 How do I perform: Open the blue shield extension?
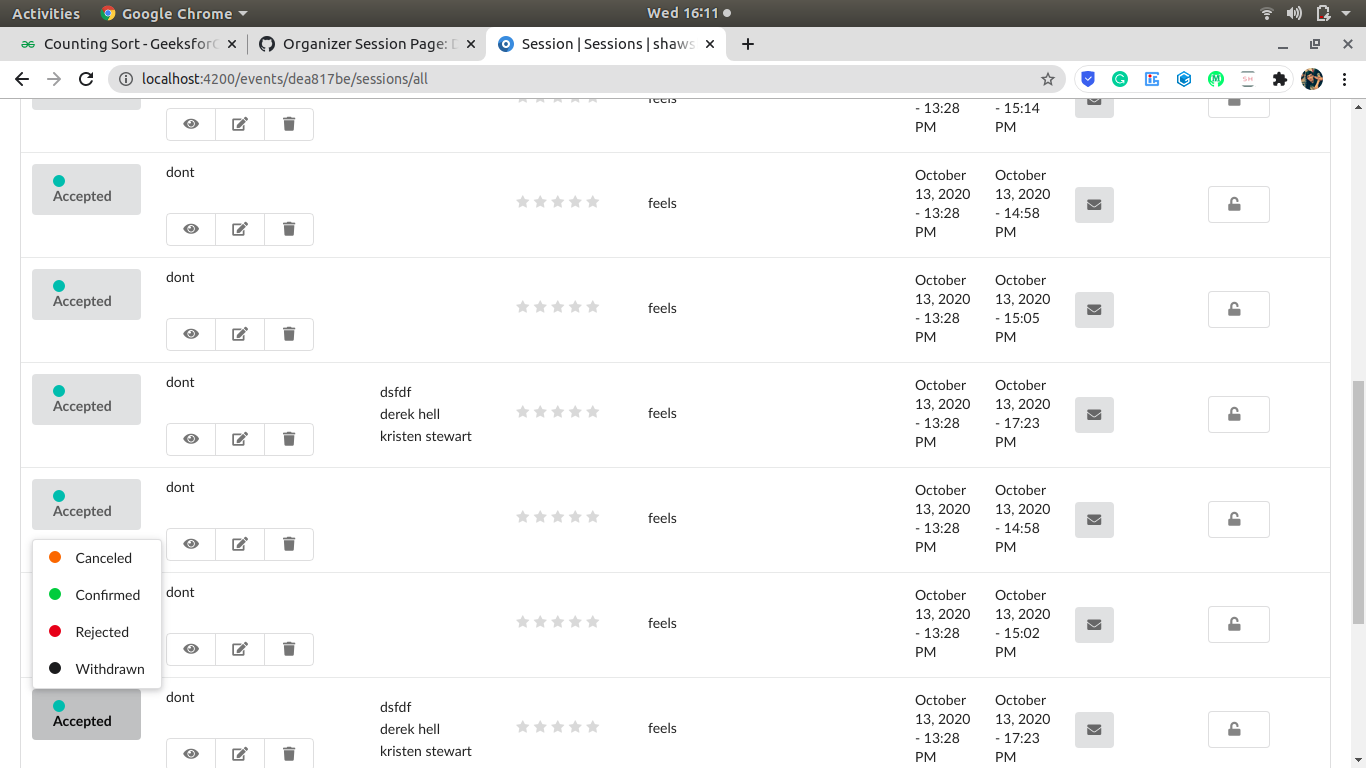1088,79
